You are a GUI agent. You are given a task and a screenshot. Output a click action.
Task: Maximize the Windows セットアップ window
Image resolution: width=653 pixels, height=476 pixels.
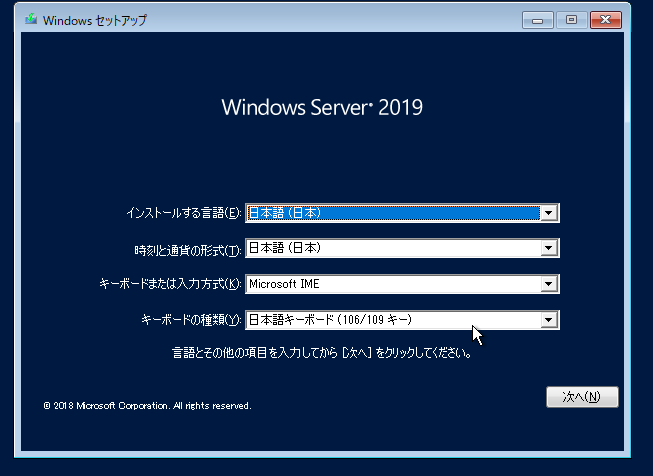click(571, 20)
